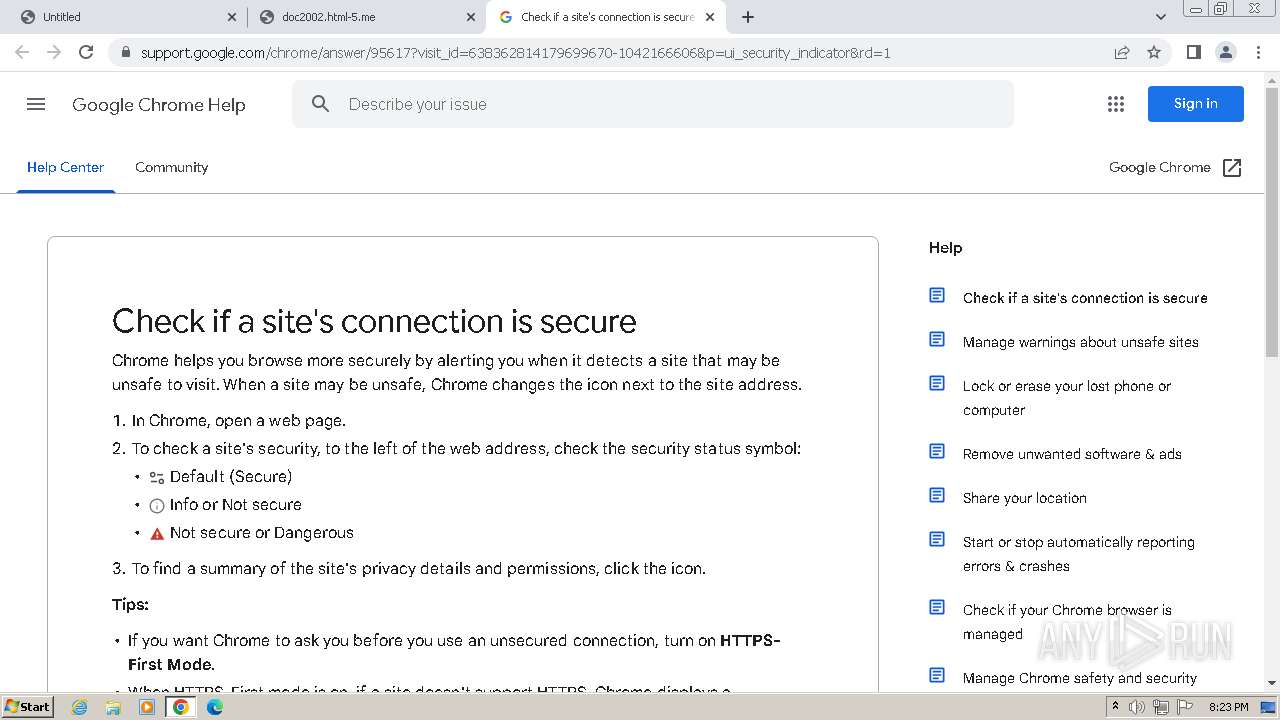Screen dimensions: 1280x720
Task: Share this page icon
Action: [1122, 52]
